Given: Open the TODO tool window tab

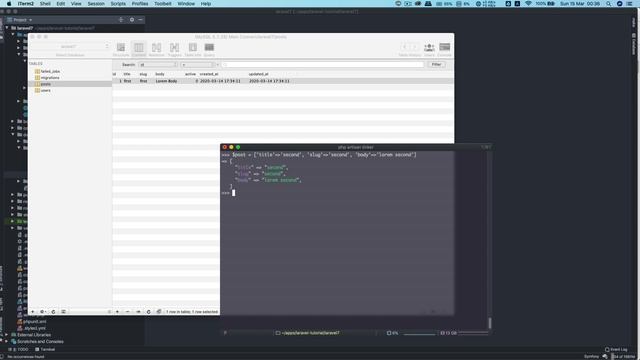Looking at the screenshot, I should point(19,349).
